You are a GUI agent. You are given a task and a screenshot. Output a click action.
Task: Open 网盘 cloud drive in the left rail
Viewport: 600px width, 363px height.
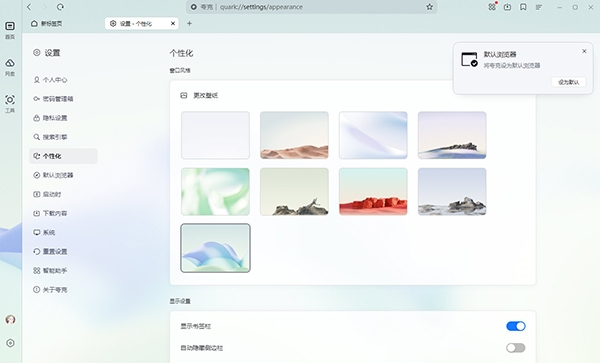[10, 67]
